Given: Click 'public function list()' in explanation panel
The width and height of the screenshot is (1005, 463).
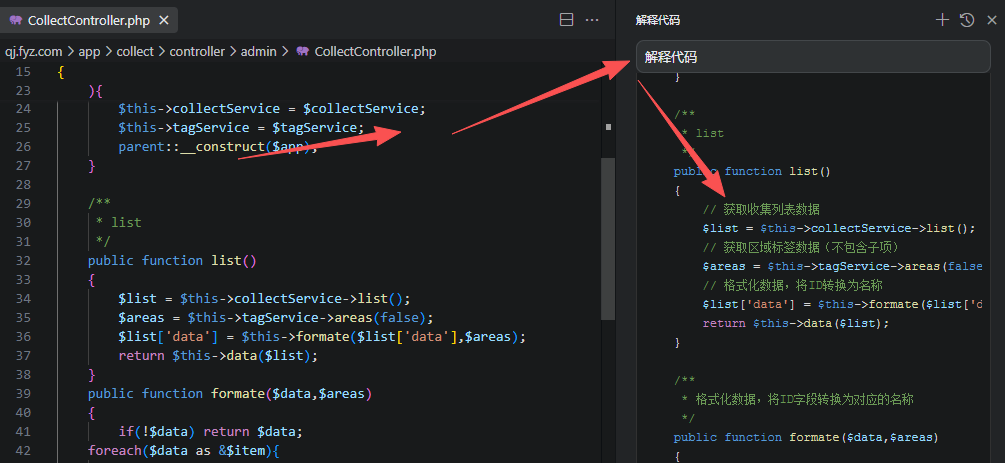Looking at the screenshot, I should (x=752, y=171).
